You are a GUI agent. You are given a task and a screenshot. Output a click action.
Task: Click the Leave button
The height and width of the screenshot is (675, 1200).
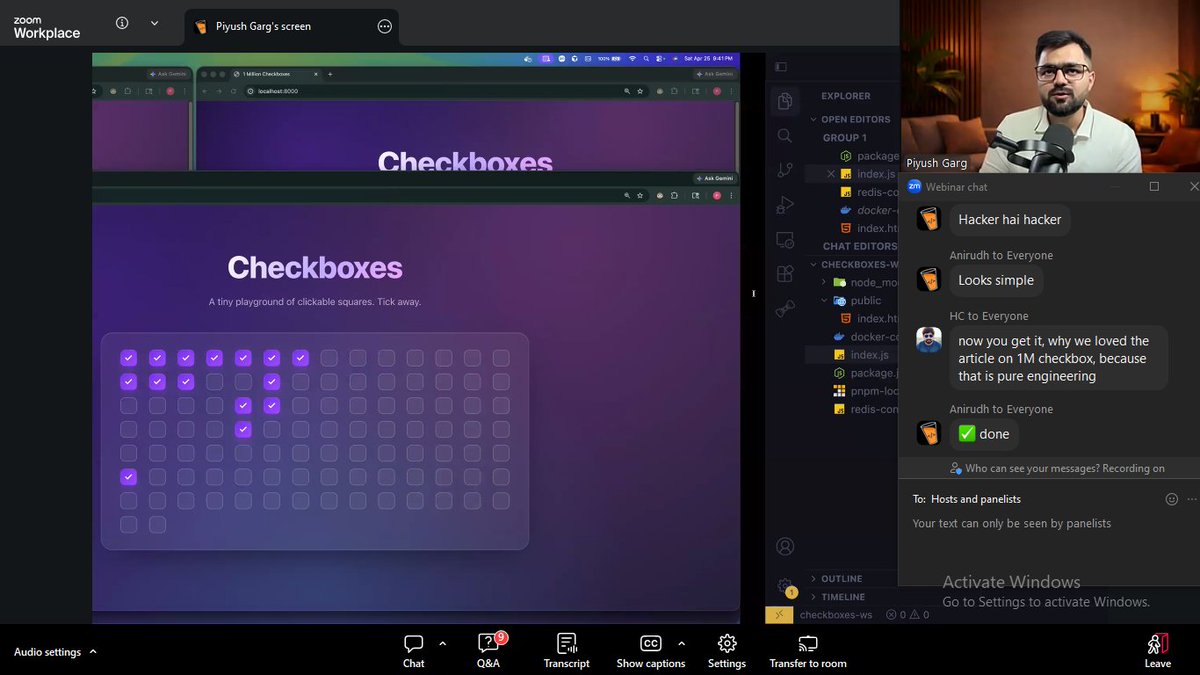(x=1157, y=648)
